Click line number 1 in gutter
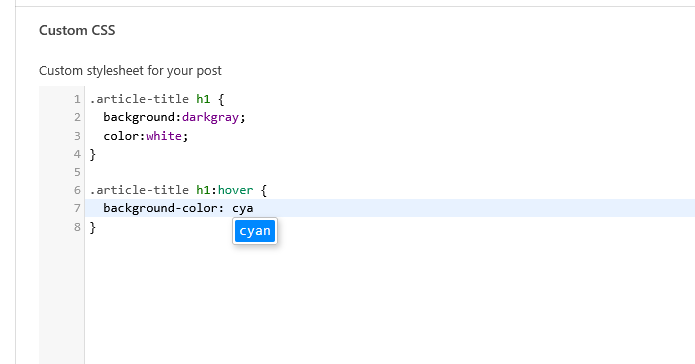Screen dimensions: 695x364 pos(77,99)
